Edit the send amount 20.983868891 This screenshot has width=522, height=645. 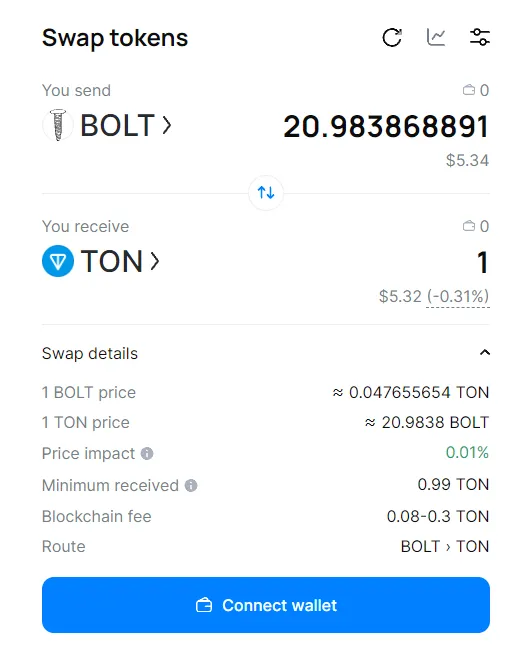386,126
